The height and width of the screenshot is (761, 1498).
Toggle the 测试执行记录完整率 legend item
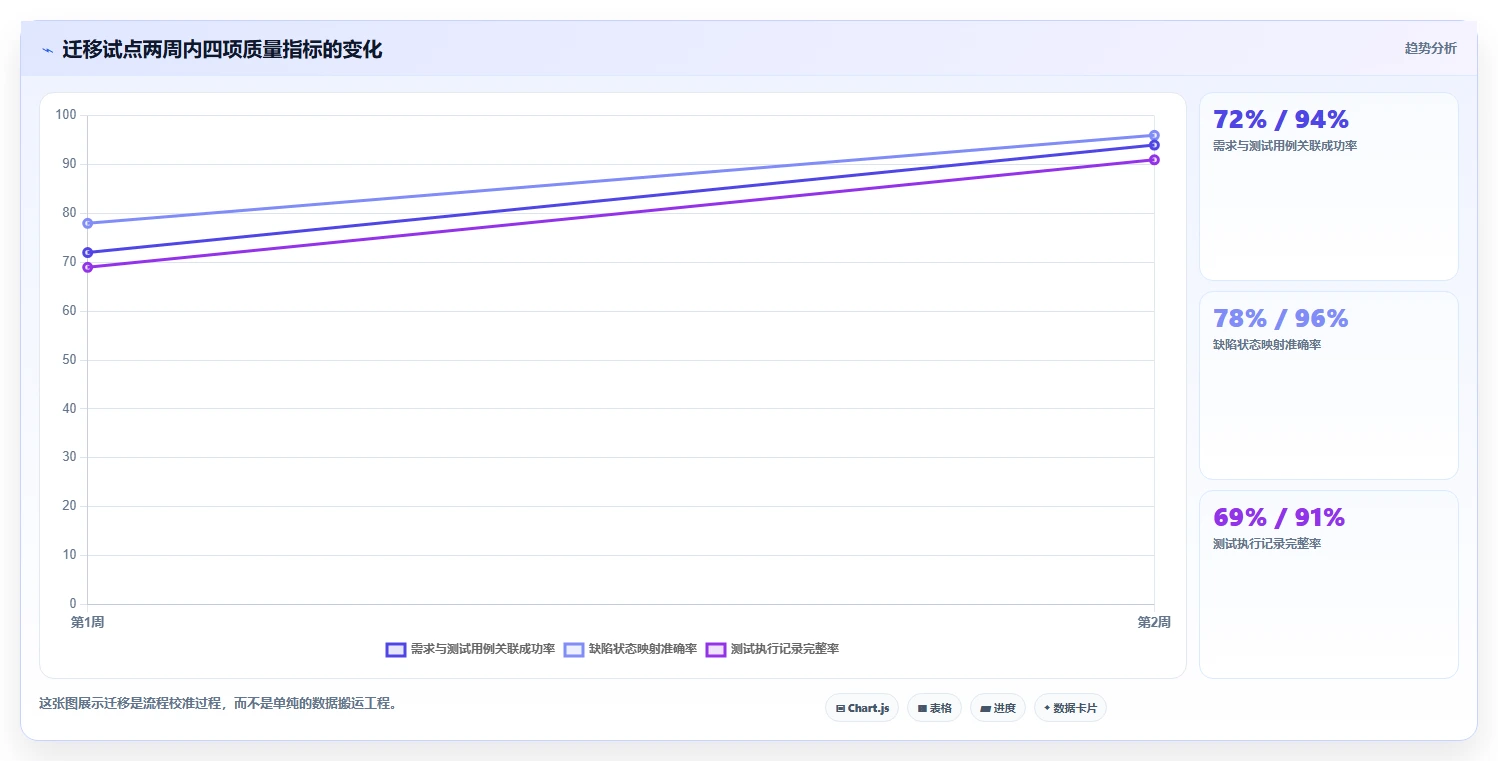(772, 649)
